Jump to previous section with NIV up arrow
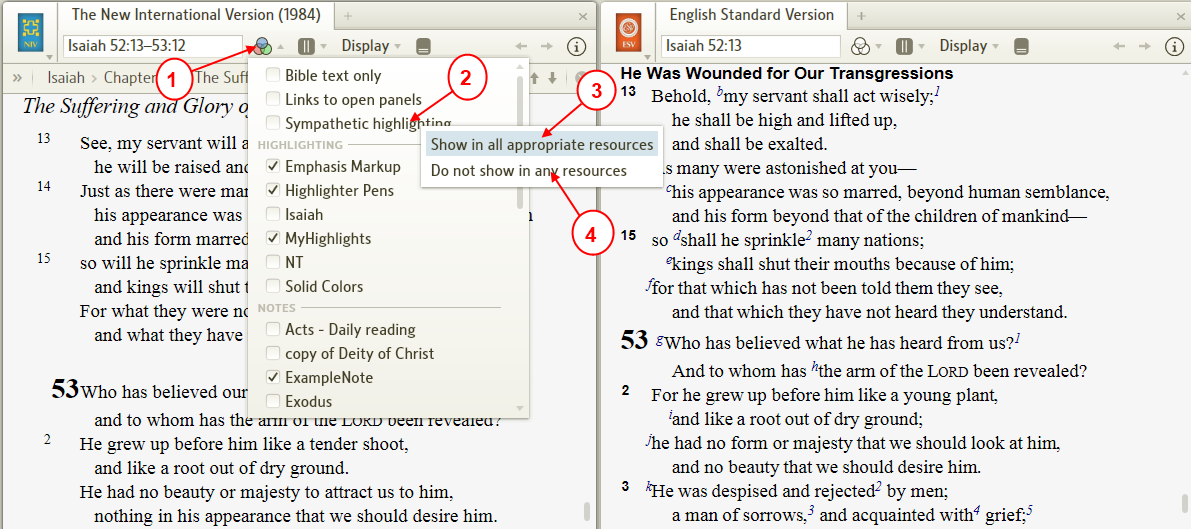The image size is (1191, 529). pos(534,77)
